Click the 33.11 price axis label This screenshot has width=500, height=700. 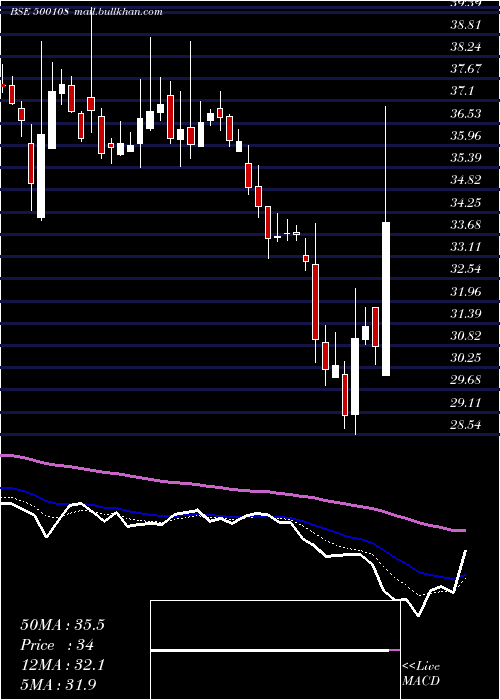tap(466, 247)
